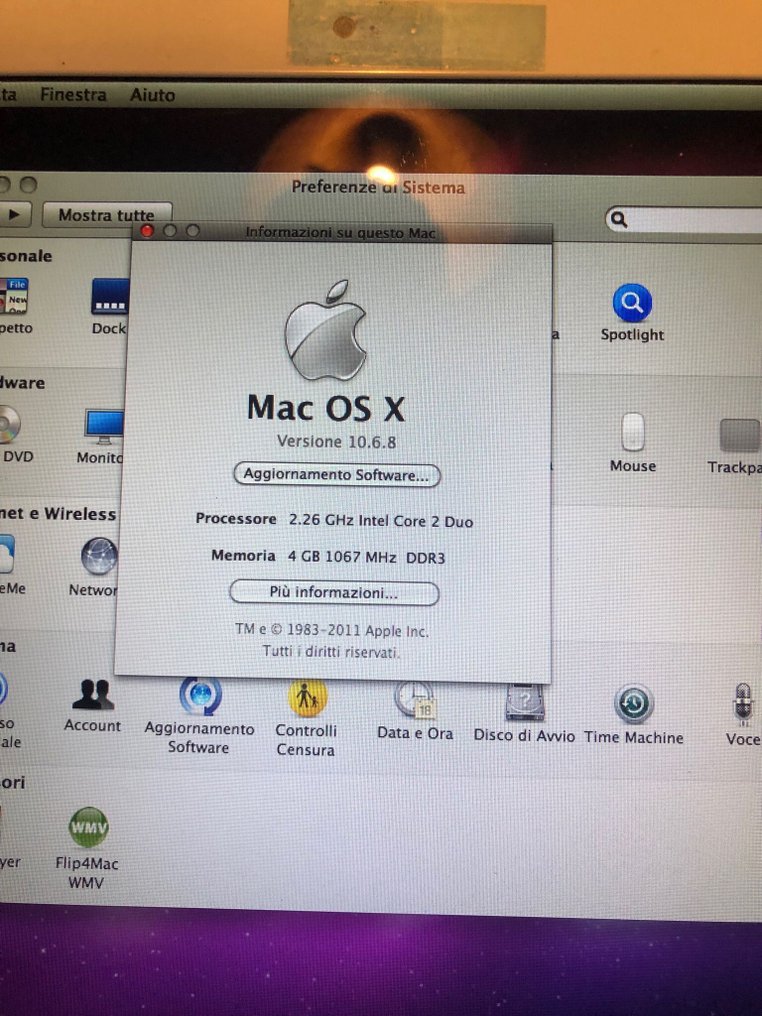Viewport: 762px width, 1016px height.
Task: Click Aggiornamento Software... button in Informazioni window
Action: (336, 475)
